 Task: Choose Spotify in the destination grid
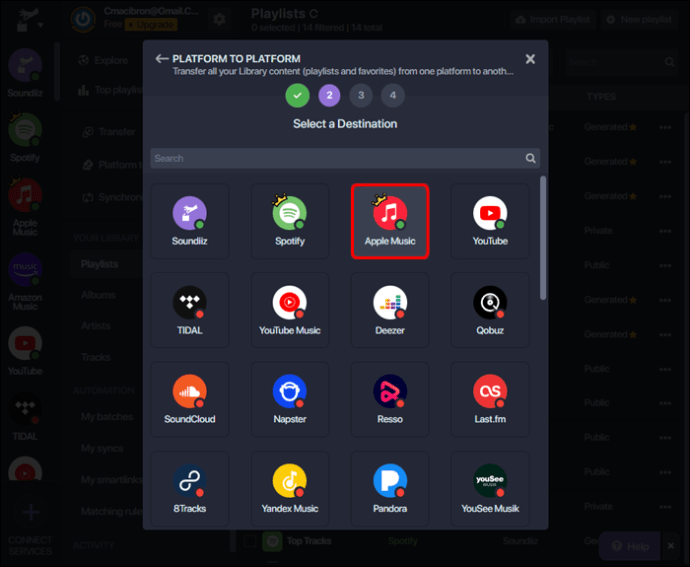(290, 221)
